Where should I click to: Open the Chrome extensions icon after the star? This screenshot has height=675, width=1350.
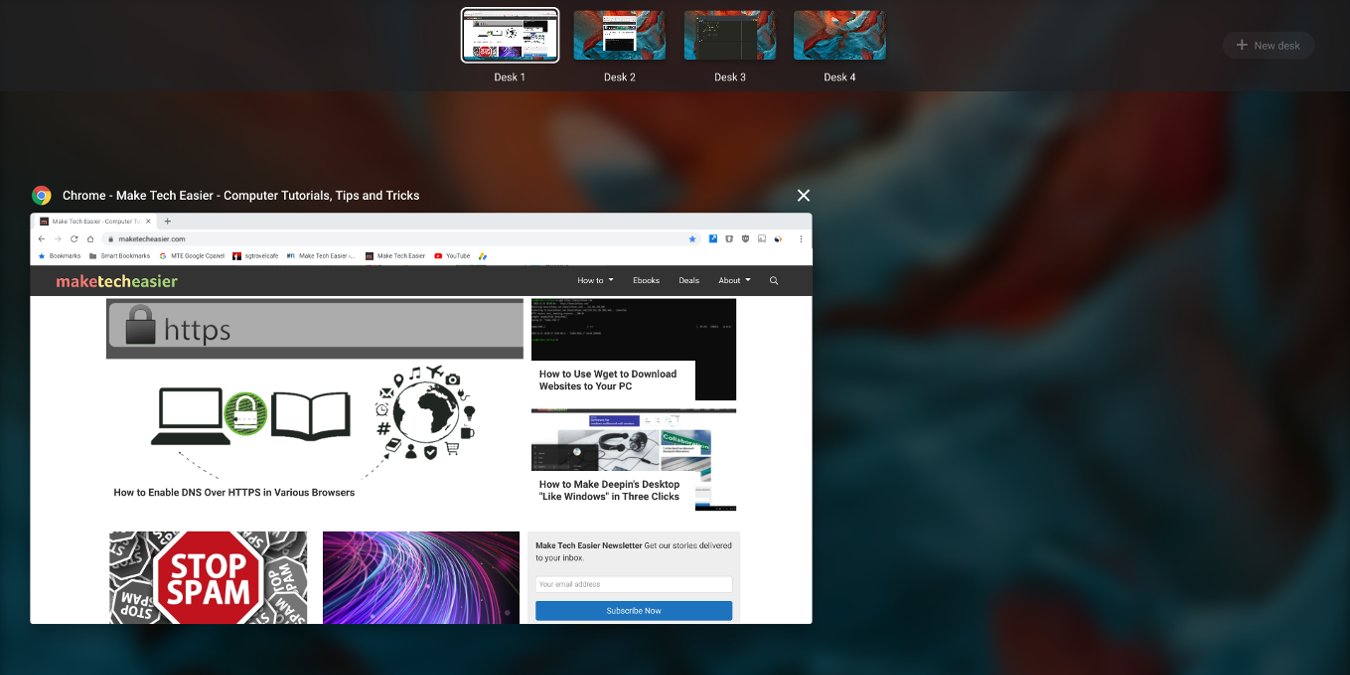point(712,238)
